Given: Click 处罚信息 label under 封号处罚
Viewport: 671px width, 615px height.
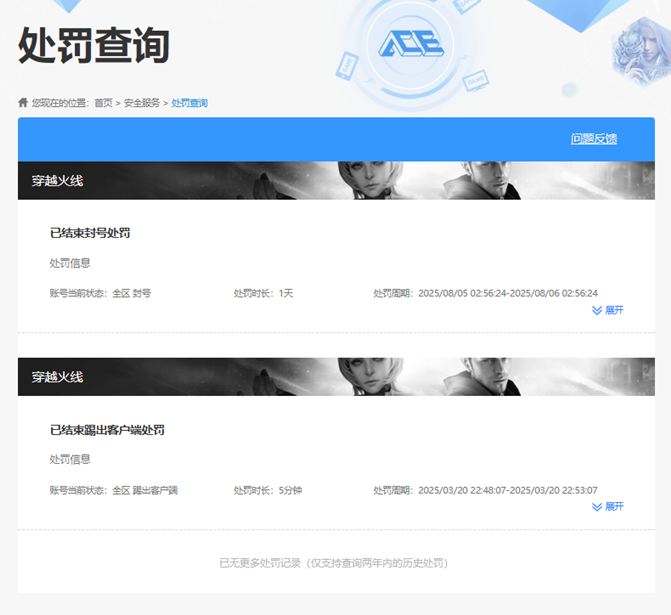Looking at the screenshot, I should point(70,263).
